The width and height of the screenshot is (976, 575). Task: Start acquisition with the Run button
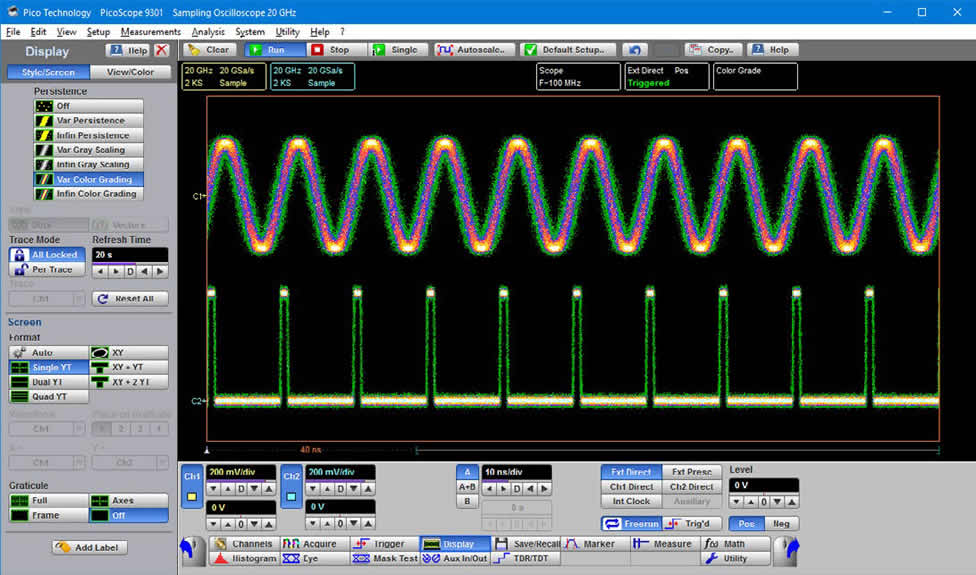click(274, 50)
